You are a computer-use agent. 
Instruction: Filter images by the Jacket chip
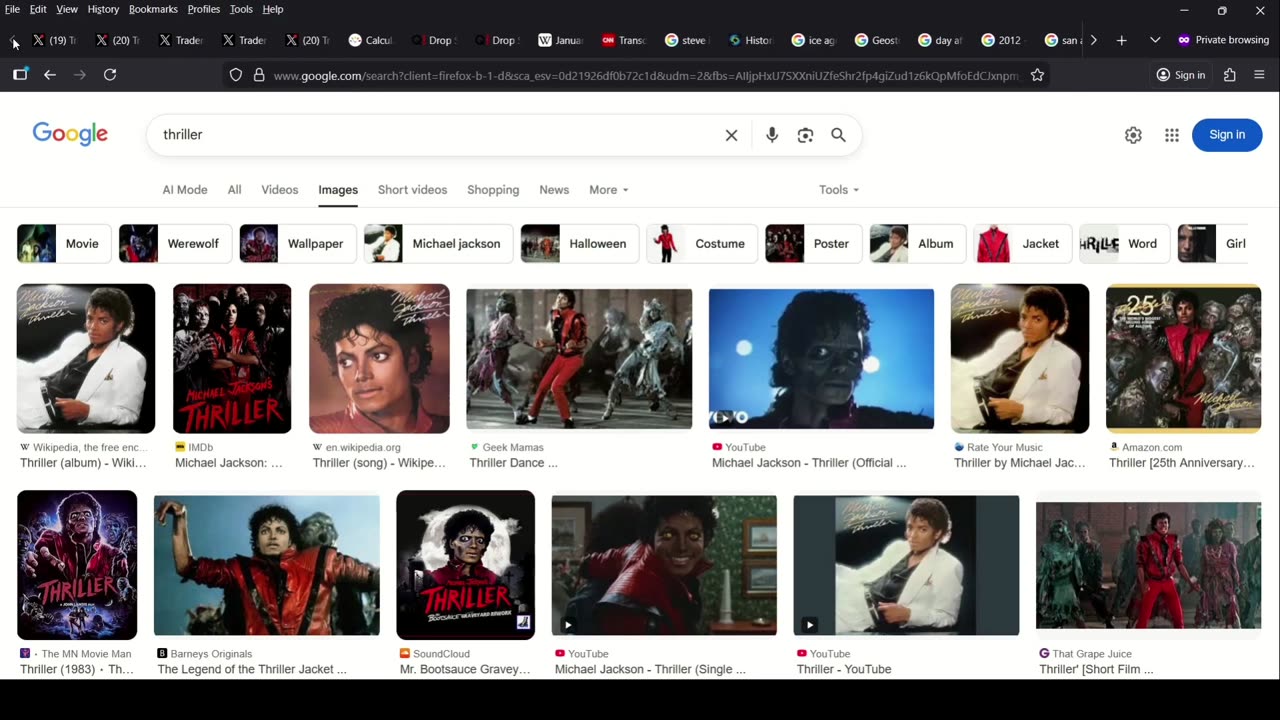(x=1022, y=244)
